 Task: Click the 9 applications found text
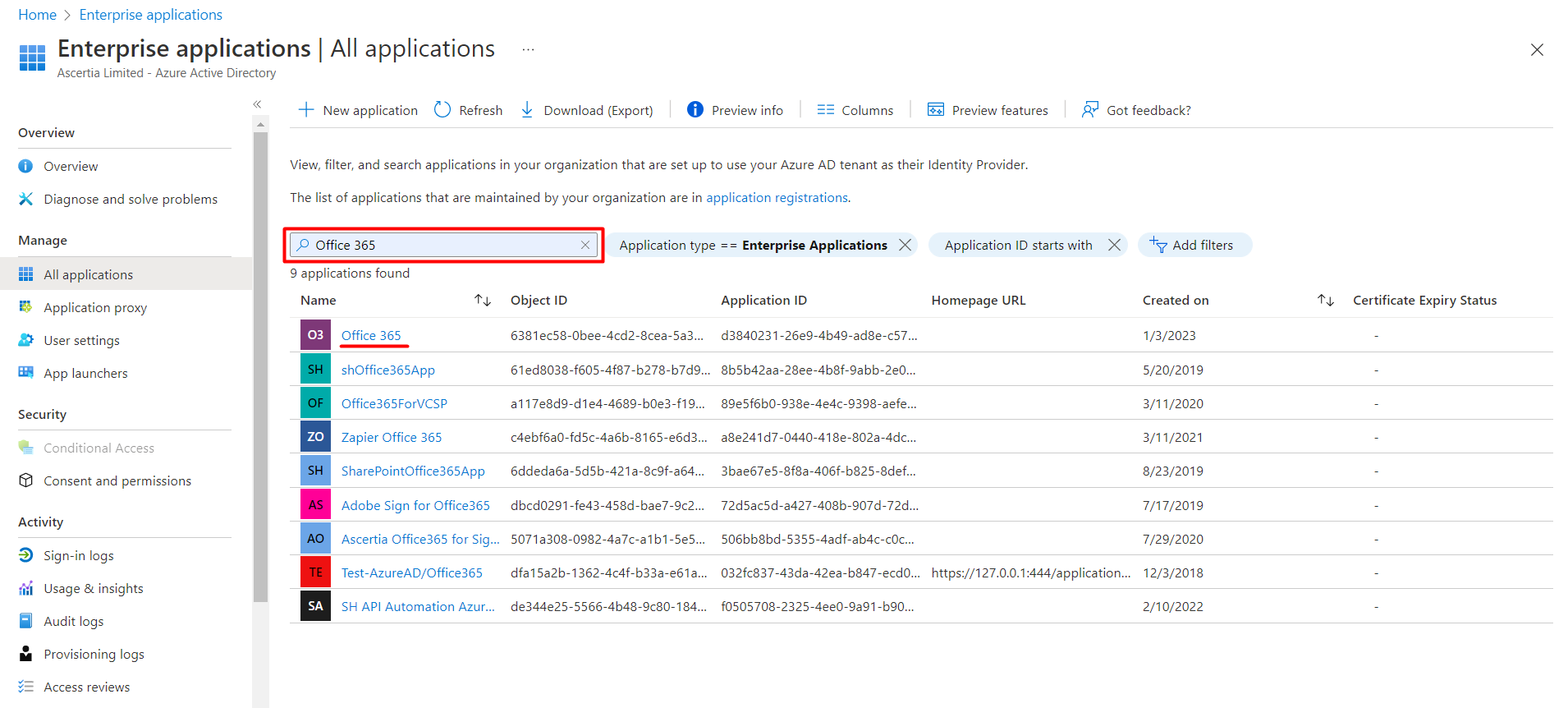click(x=350, y=273)
